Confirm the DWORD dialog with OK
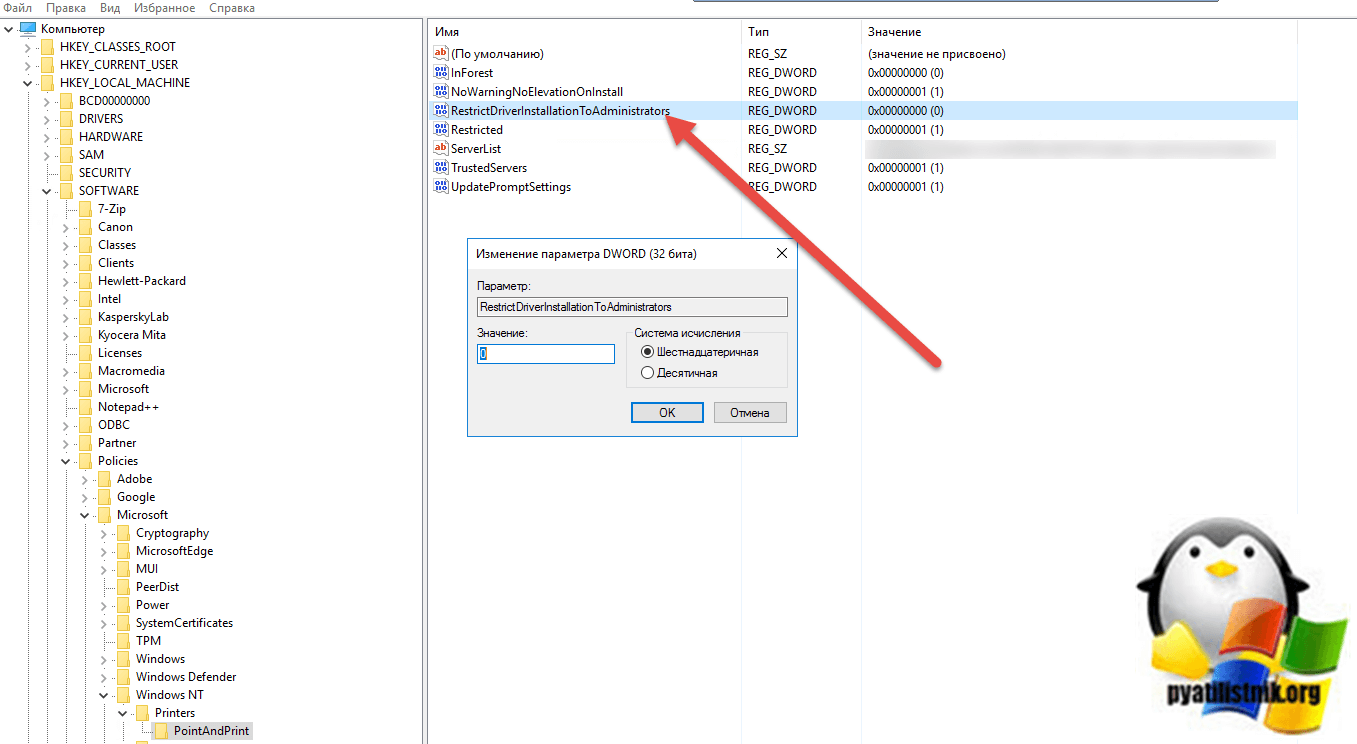The image size is (1357, 744). click(667, 412)
